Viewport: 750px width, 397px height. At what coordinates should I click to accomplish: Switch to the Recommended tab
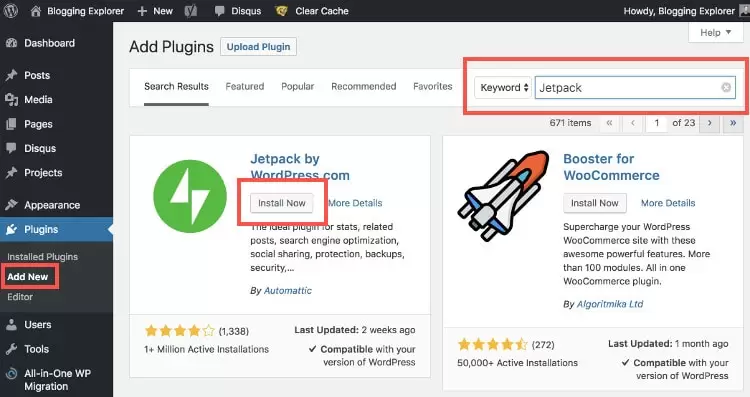pyautogui.click(x=364, y=87)
